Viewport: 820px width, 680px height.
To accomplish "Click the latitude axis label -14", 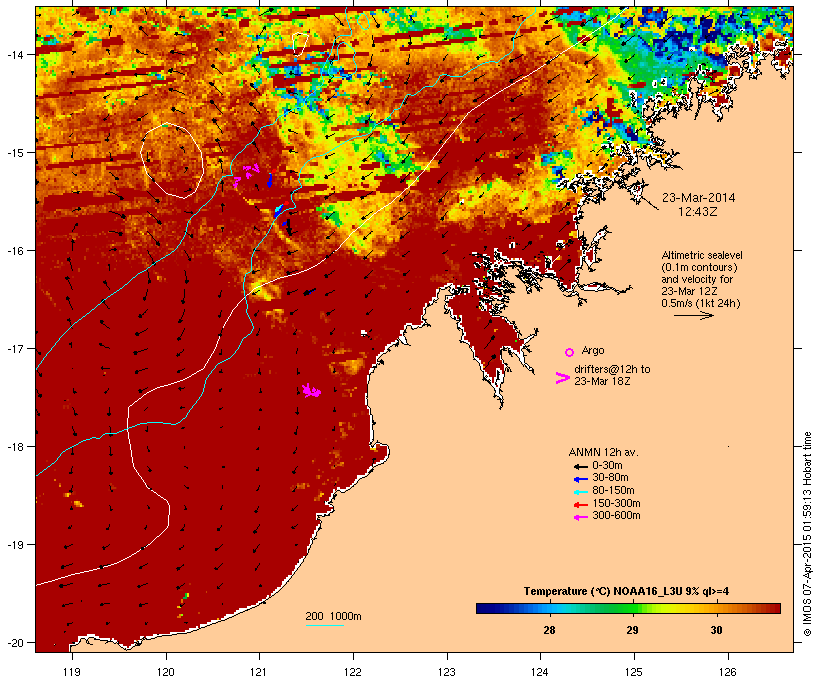I will click(15, 54).
